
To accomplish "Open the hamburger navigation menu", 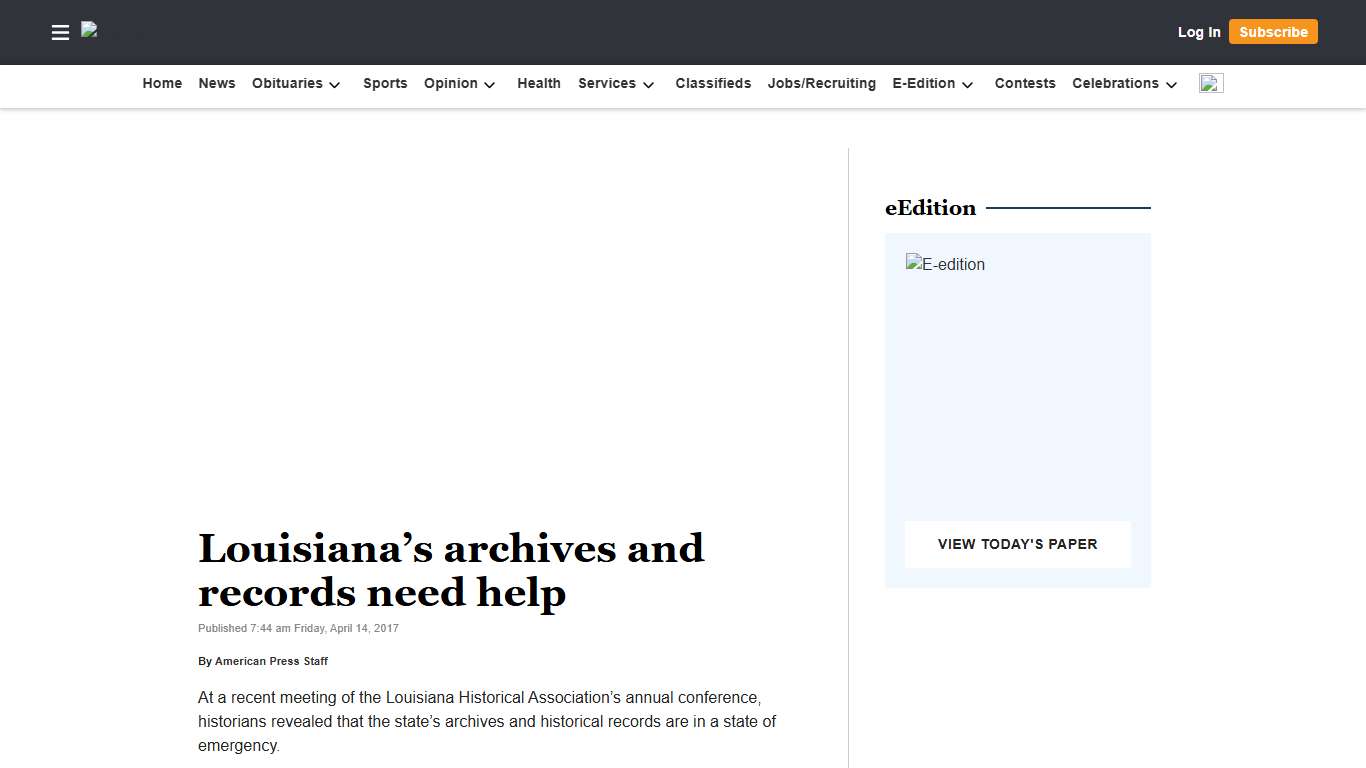I will pyautogui.click(x=60, y=32).
